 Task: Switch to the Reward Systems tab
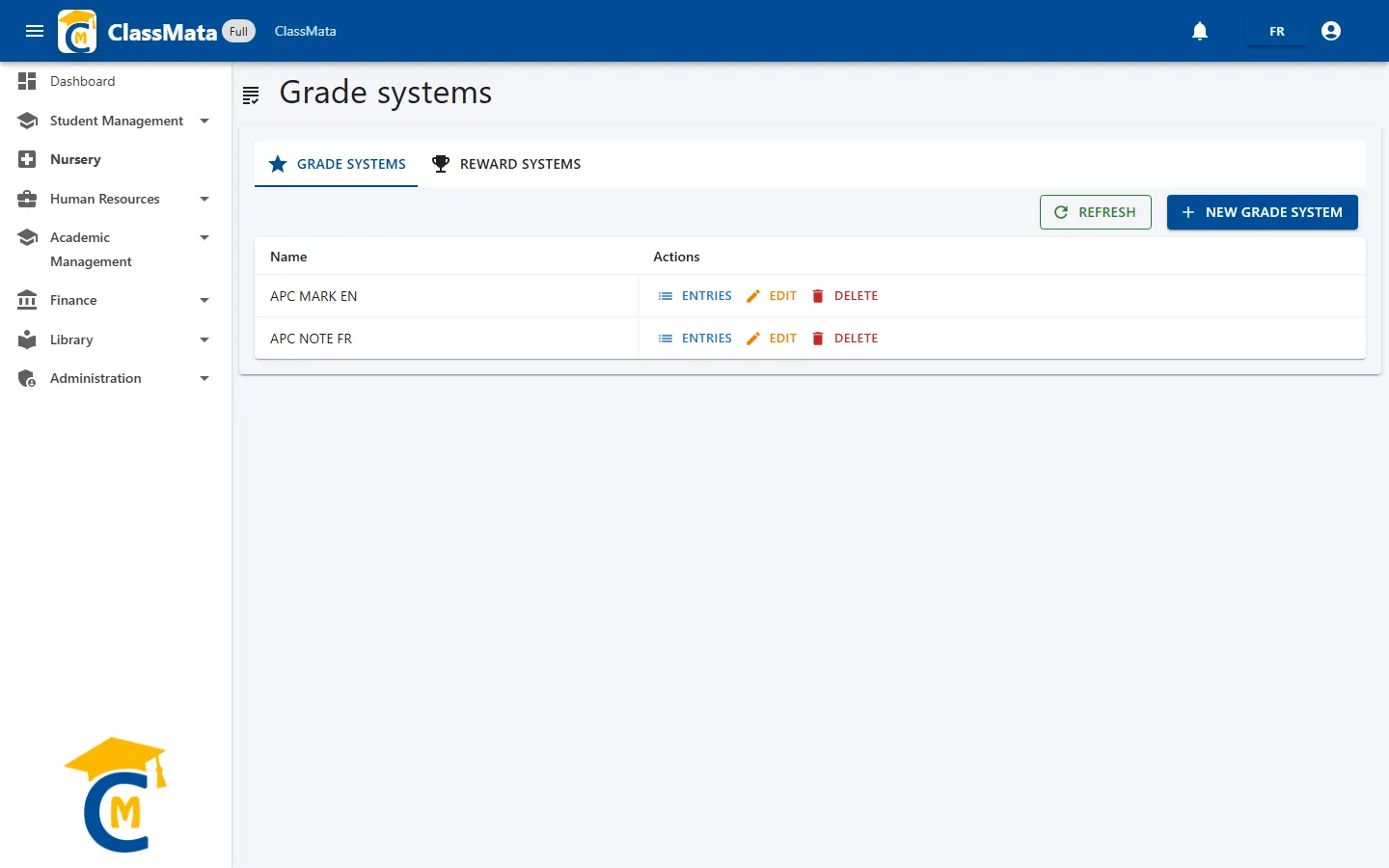506,164
